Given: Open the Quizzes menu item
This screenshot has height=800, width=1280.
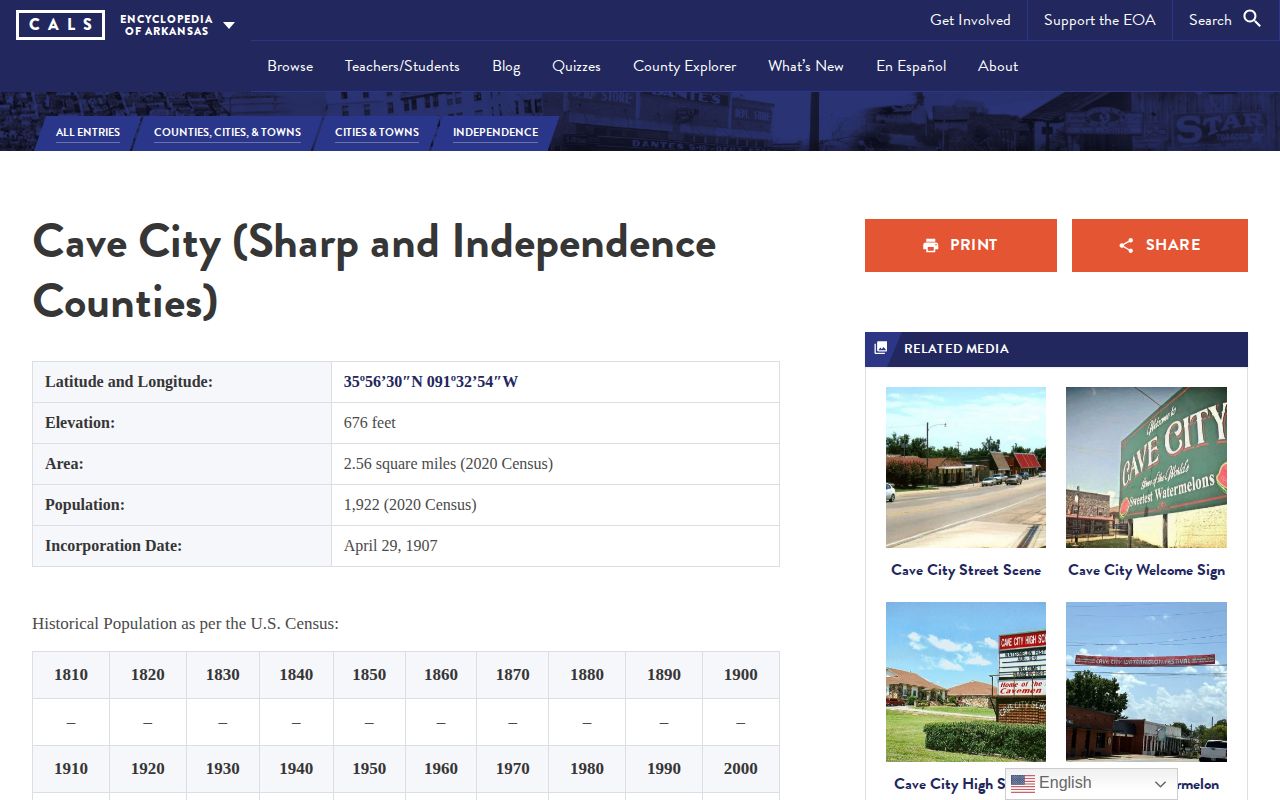Looking at the screenshot, I should (576, 66).
